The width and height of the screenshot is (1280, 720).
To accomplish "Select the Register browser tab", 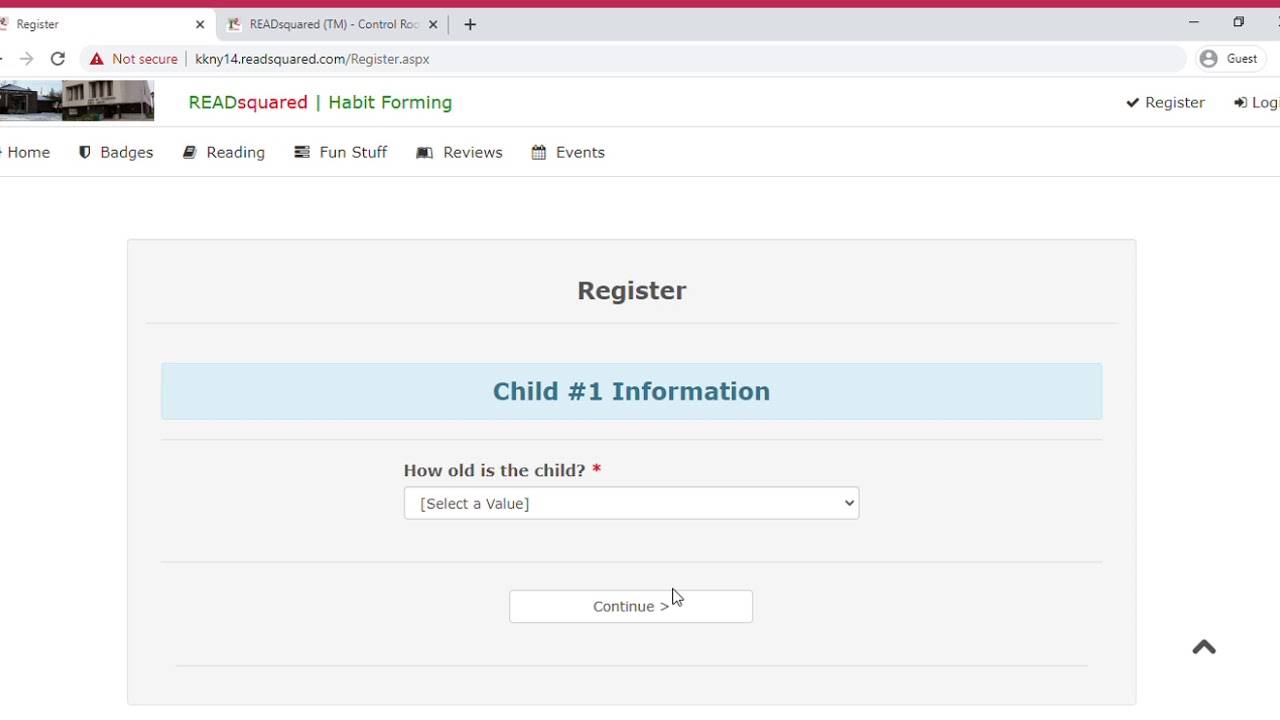I will pos(100,24).
